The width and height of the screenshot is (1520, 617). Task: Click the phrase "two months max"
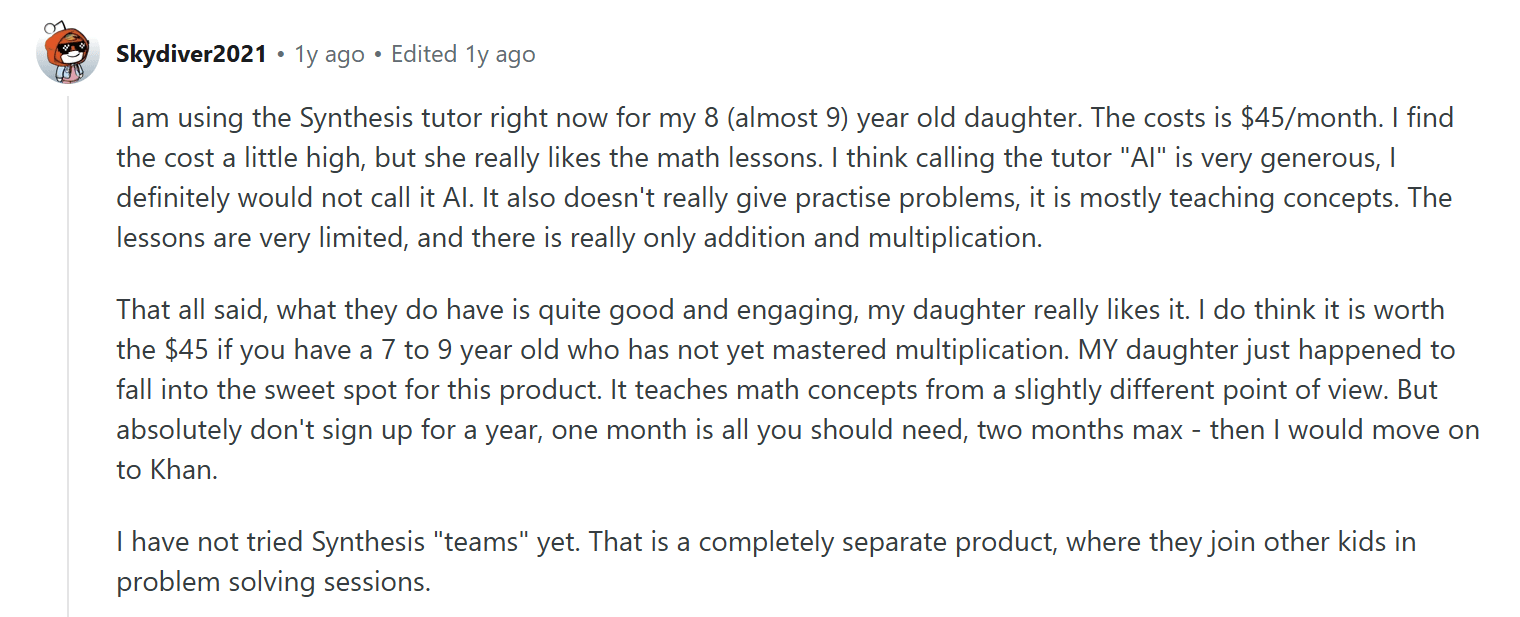(x=1086, y=430)
